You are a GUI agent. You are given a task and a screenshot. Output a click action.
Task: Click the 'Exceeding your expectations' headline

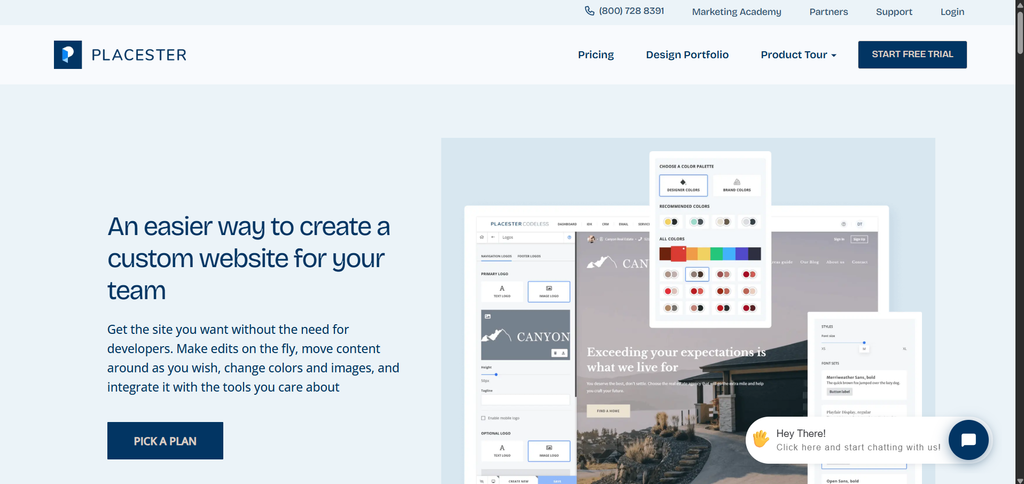pyautogui.click(x=676, y=359)
